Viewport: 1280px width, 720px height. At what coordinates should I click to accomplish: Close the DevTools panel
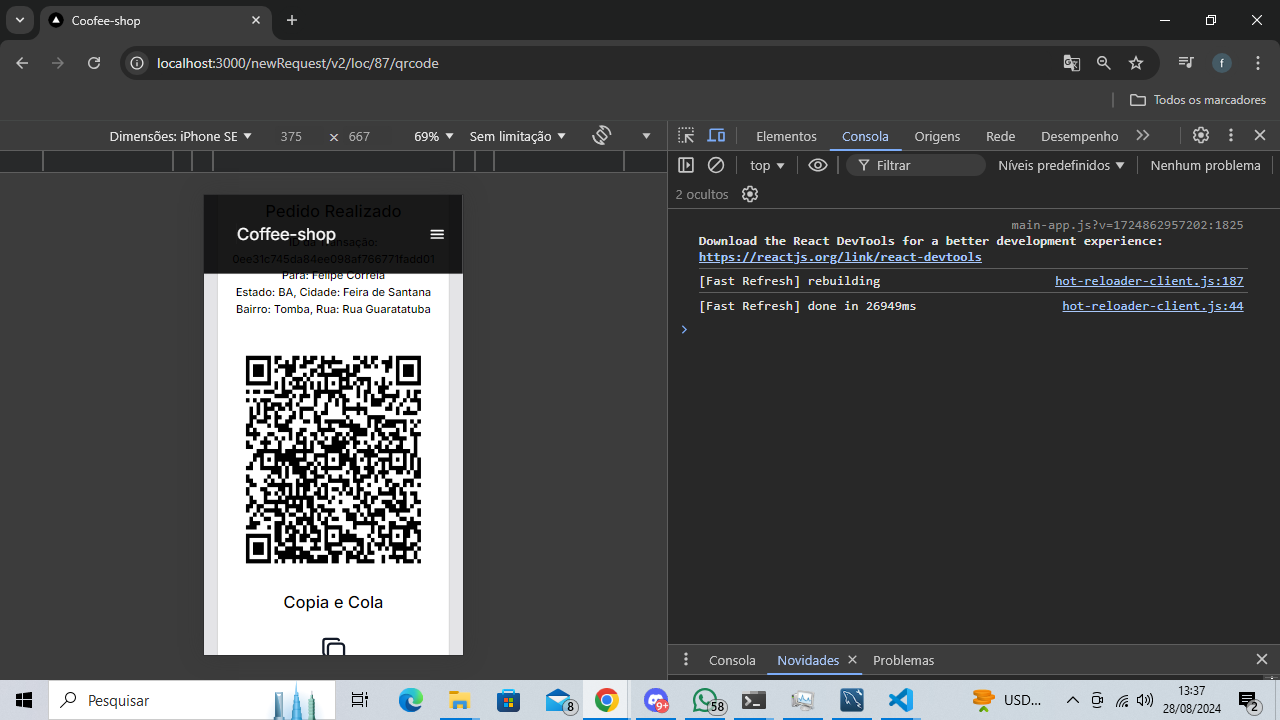pos(1260,136)
